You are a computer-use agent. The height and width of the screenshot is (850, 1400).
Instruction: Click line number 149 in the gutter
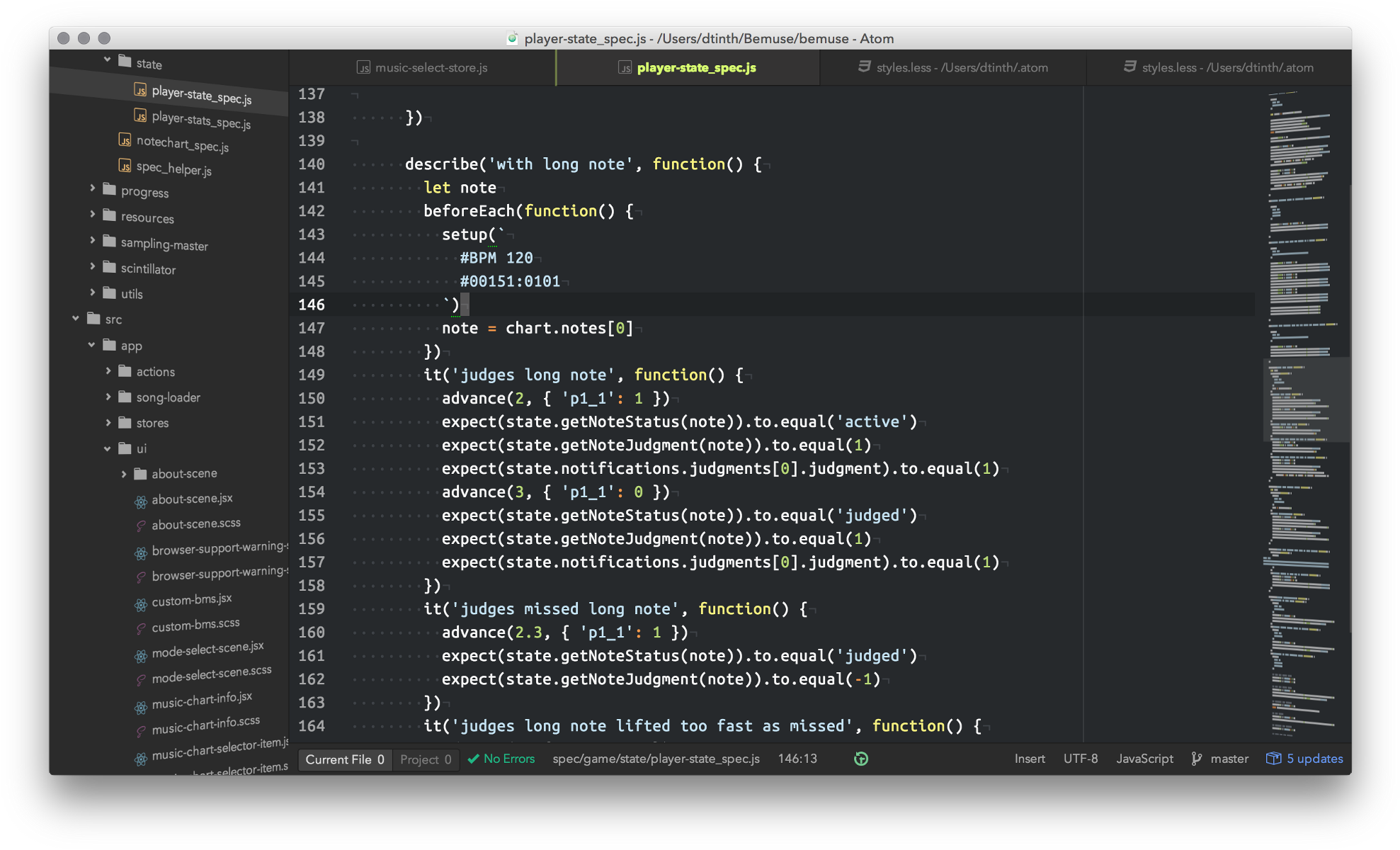click(312, 375)
